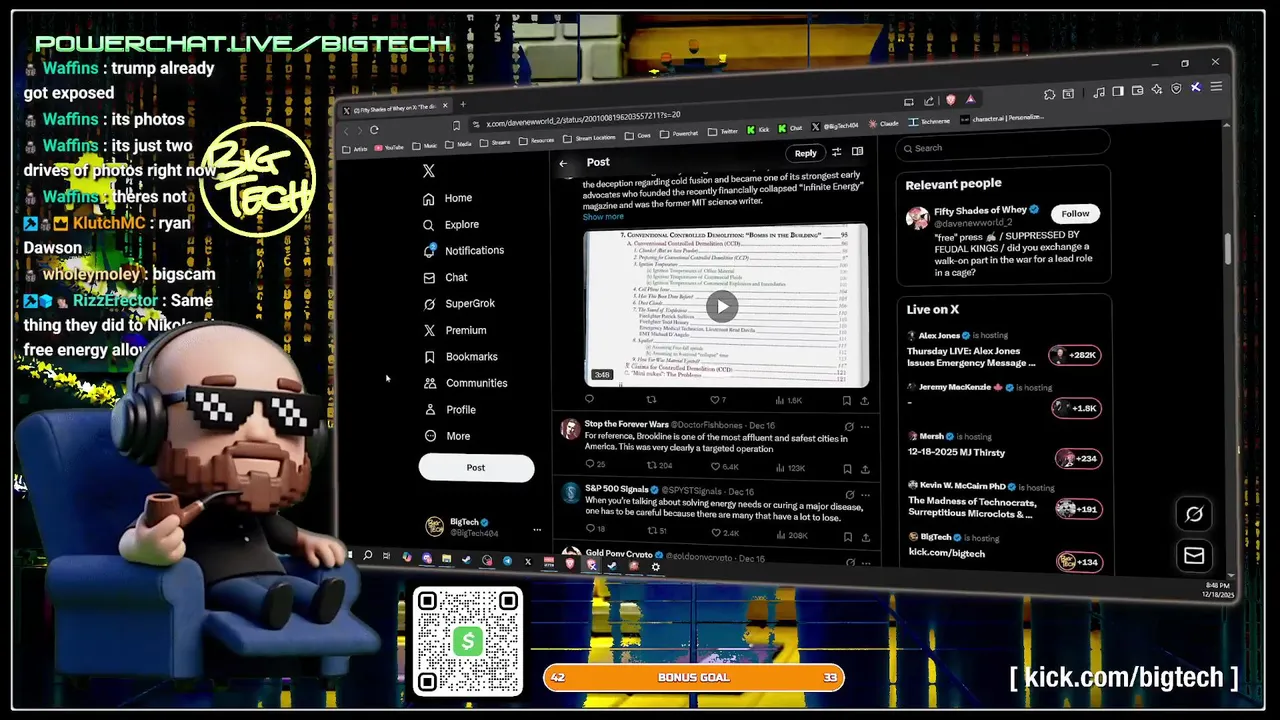Open Settings gear in Windows taskbar
The width and height of the screenshot is (1280, 720).
coord(656,567)
